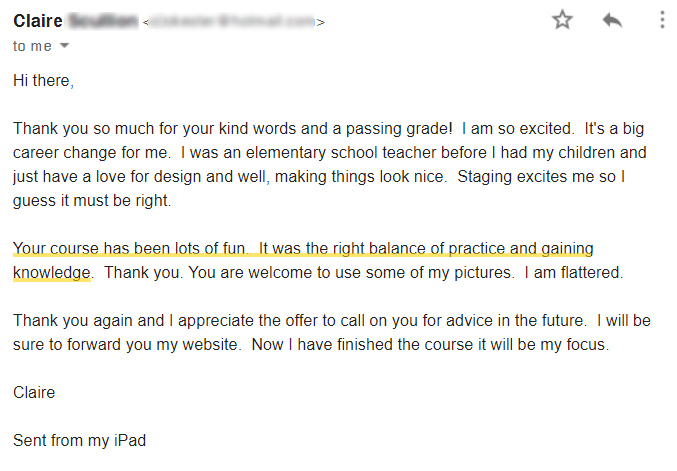Click the sentence 'I am flattered.'
677x471 pixels.
pyautogui.click(x=574, y=272)
